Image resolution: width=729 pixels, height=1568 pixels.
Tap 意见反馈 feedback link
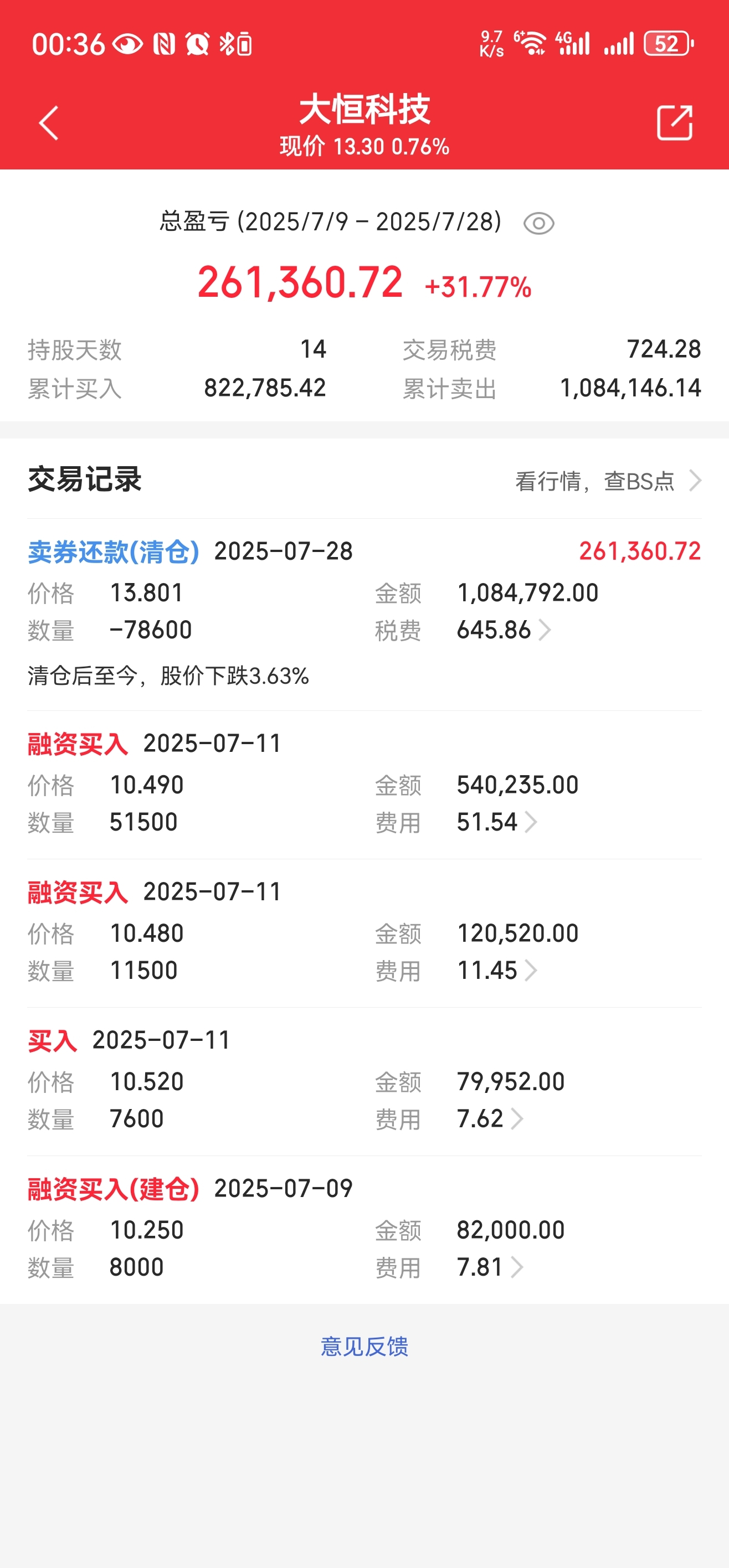tap(364, 1347)
